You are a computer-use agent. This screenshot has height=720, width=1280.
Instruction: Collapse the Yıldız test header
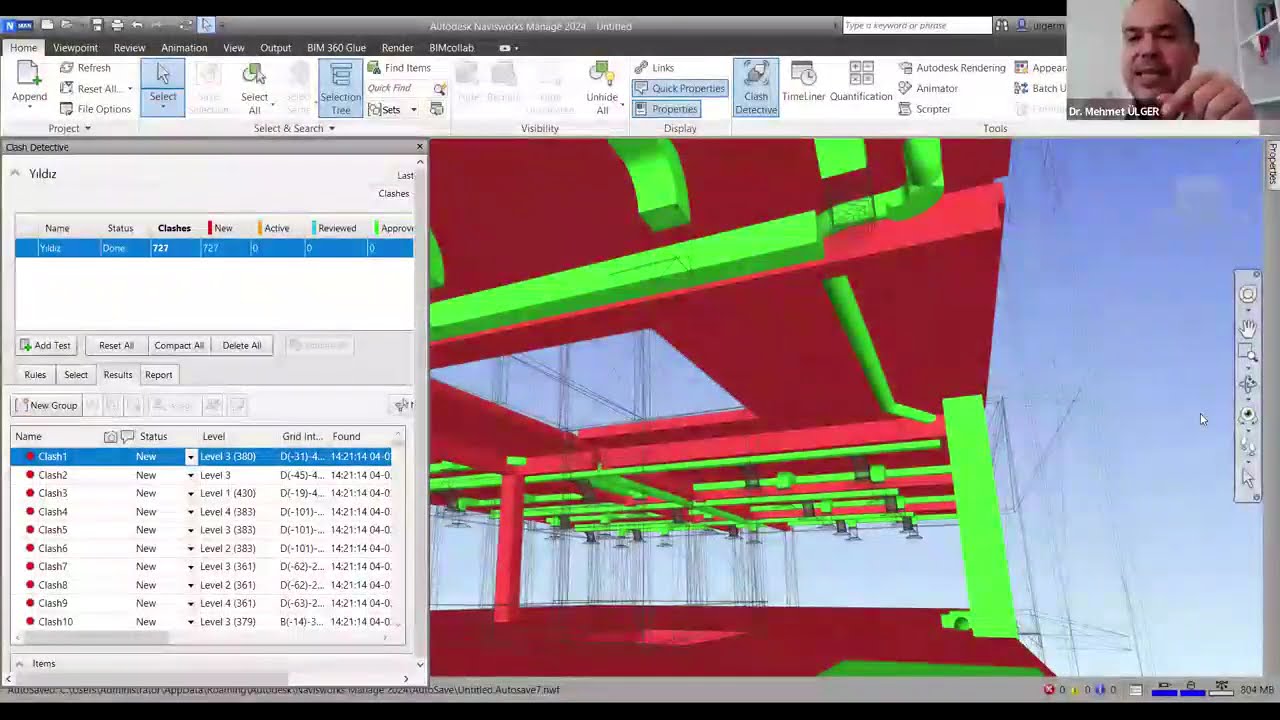point(15,174)
